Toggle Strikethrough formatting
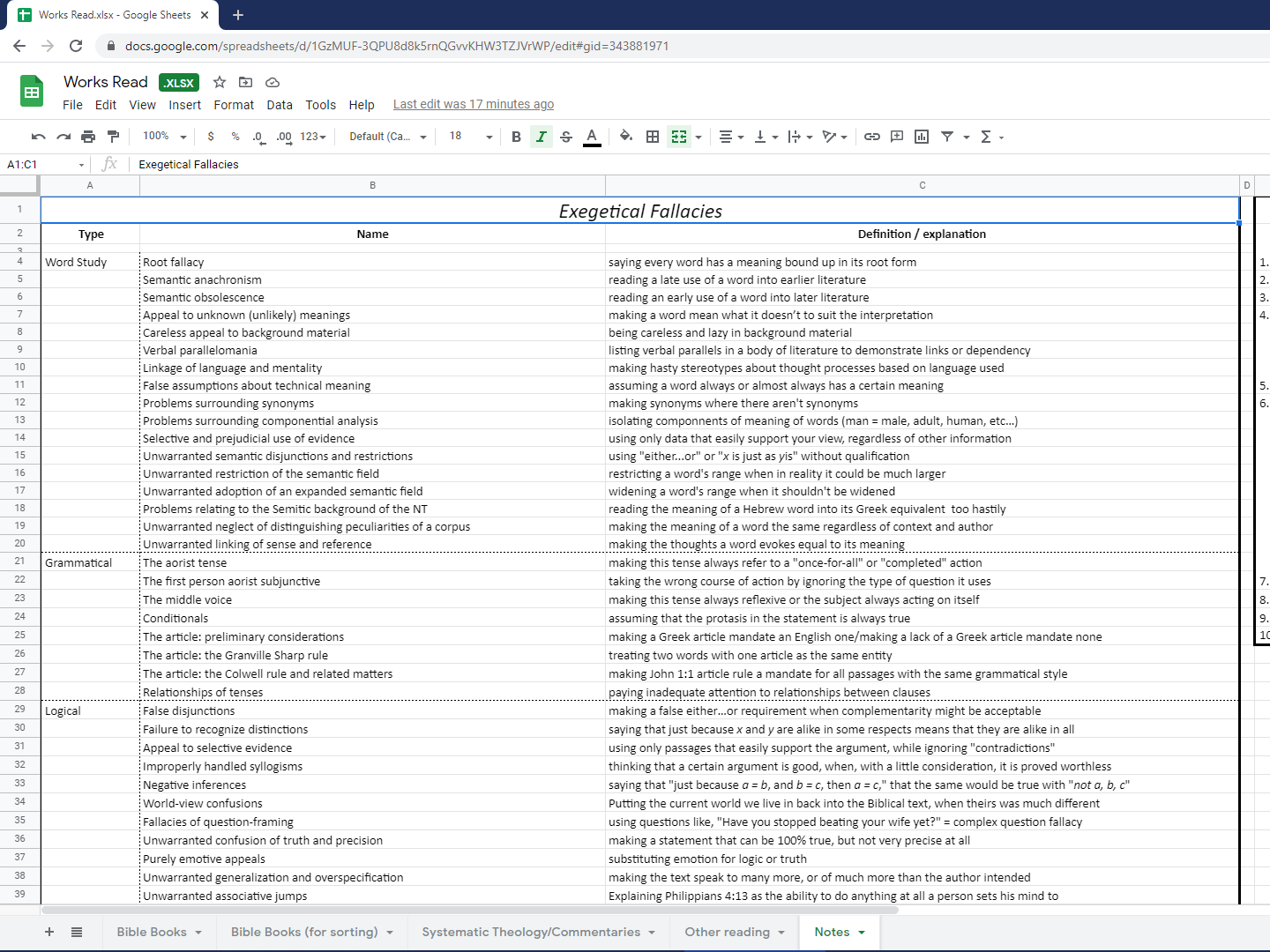 [566, 137]
